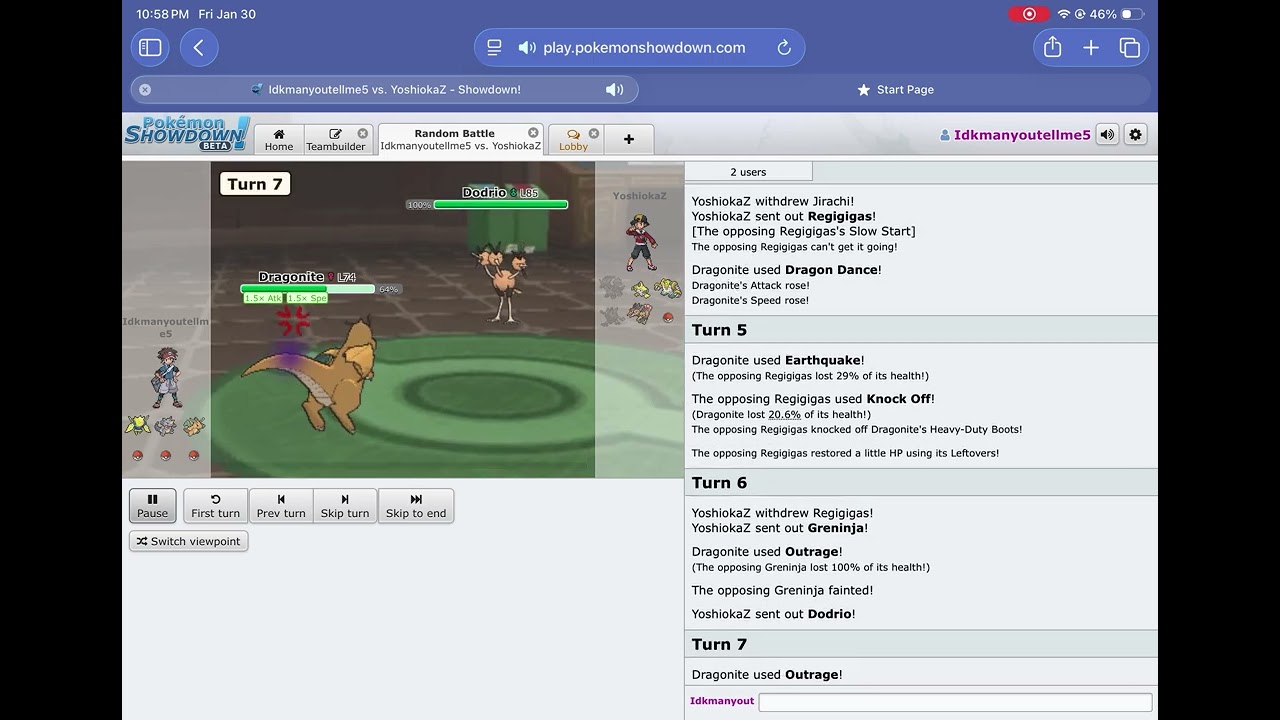The height and width of the screenshot is (720, 1280).
Task: Open page settings icon in address bar
Action: (494, 47)
